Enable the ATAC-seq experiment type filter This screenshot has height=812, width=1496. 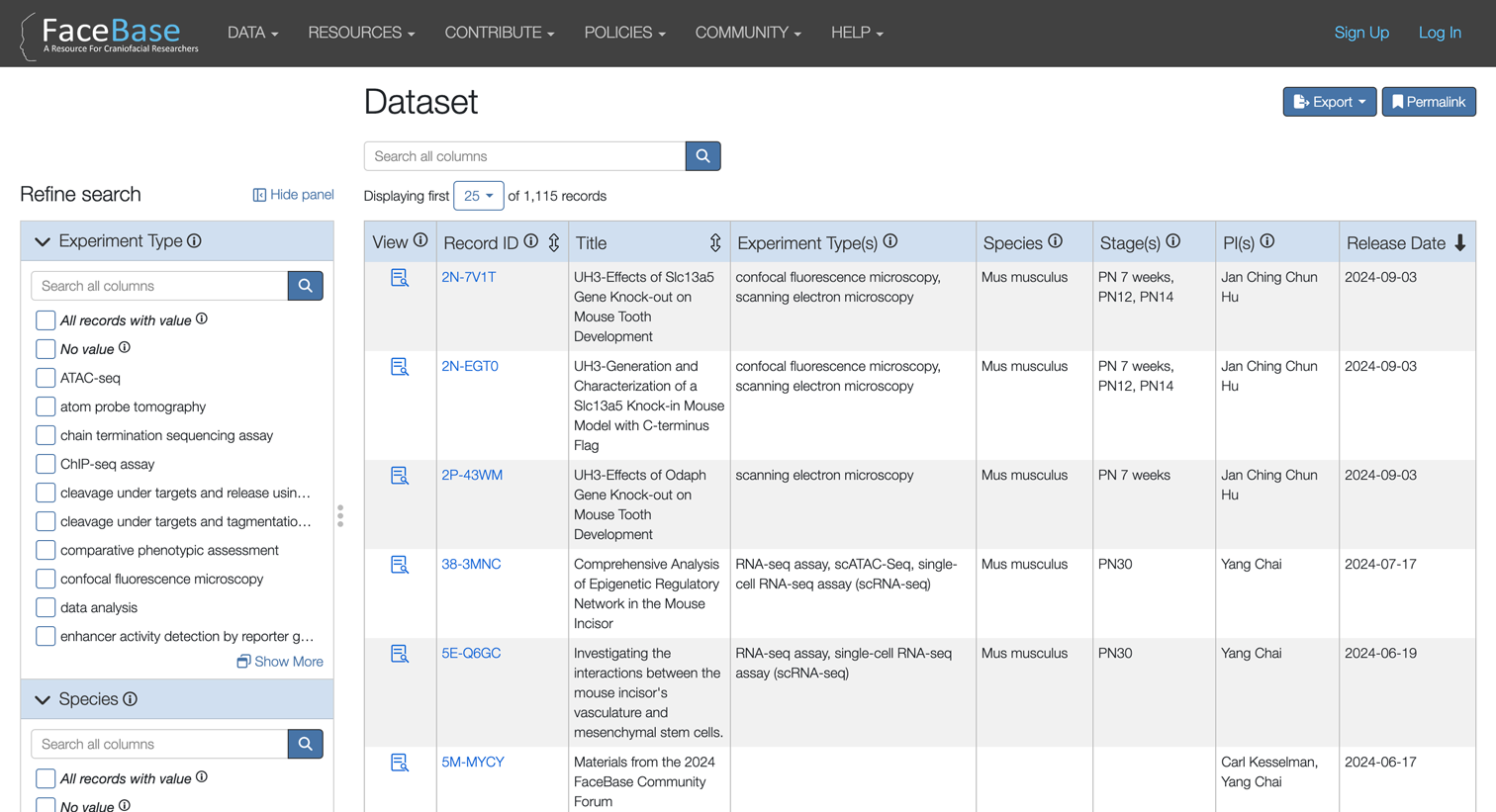tap(45, 377)
